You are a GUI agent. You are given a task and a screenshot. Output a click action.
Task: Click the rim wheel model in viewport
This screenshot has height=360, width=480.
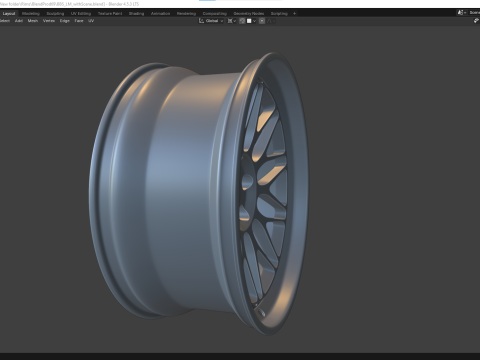coord(198,193)
